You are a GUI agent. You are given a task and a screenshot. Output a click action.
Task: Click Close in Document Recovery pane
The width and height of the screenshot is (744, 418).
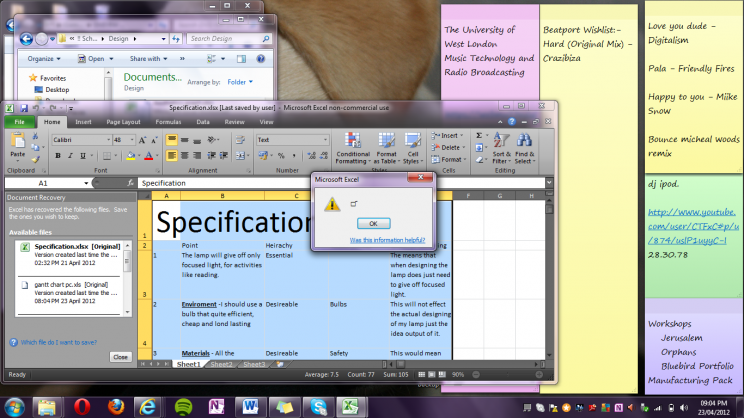click(121, 357)
